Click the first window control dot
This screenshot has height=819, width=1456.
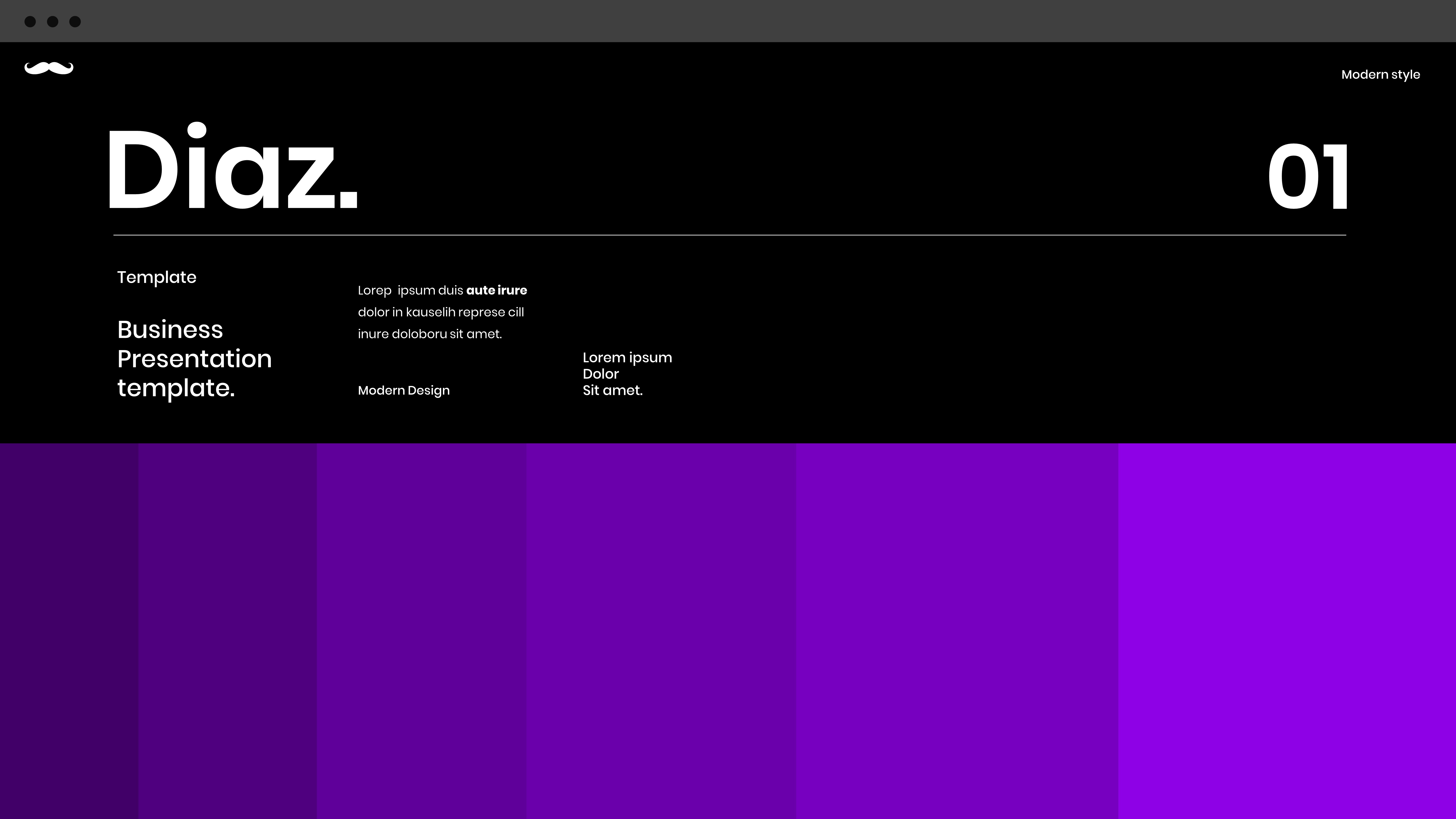(30, 21)
